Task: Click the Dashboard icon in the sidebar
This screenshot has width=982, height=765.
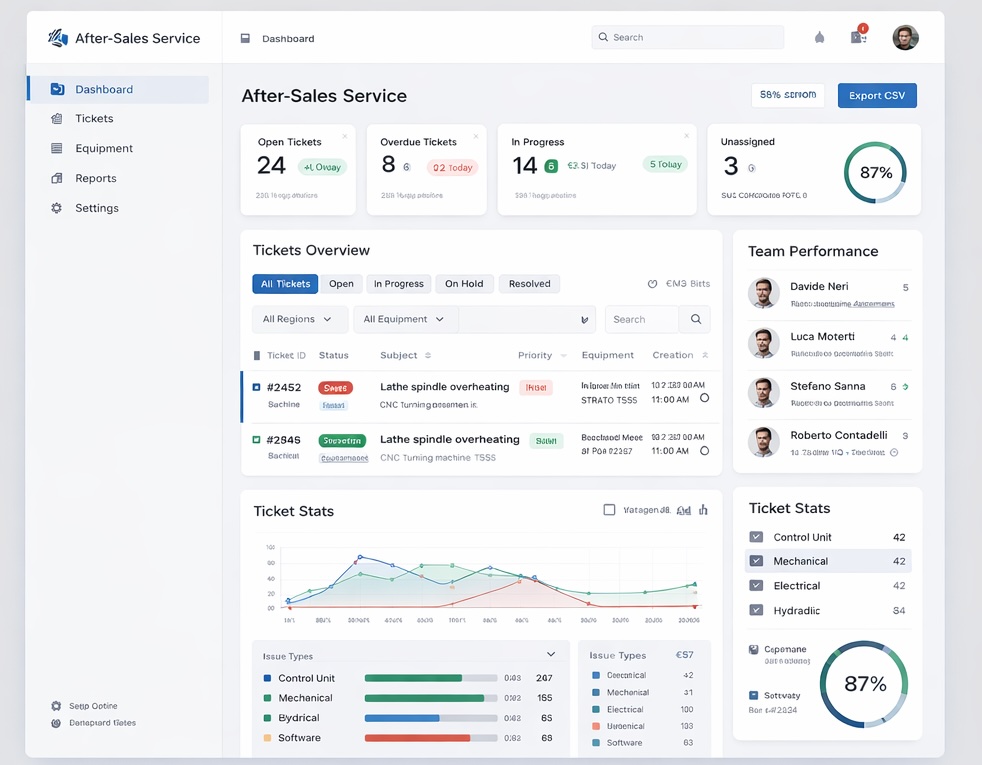Action: point(57,90)
